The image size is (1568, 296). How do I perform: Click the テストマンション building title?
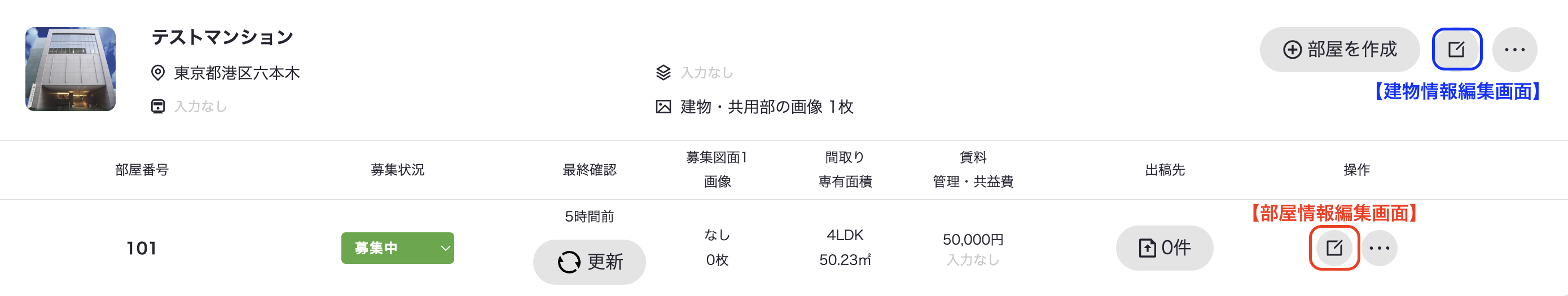point(222,37)
